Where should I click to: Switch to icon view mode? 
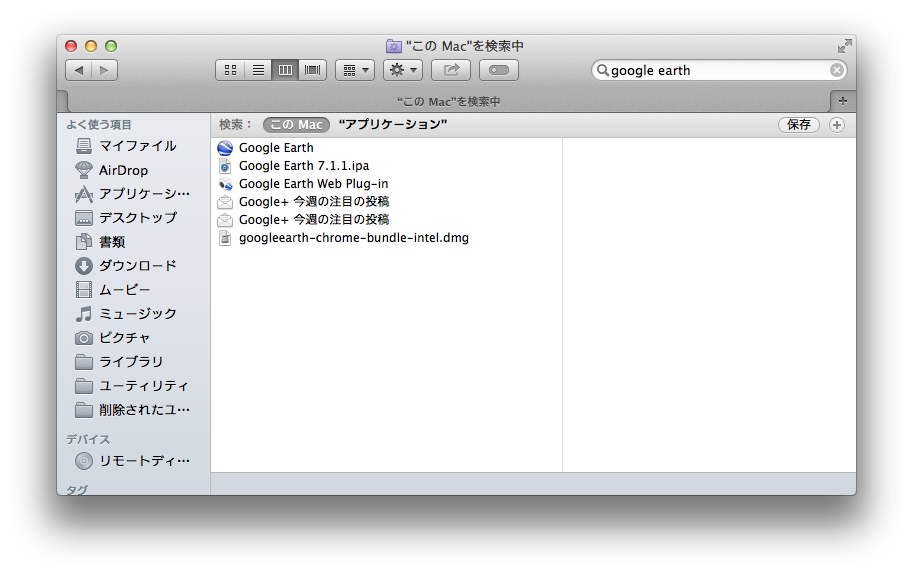pos(230,70)
